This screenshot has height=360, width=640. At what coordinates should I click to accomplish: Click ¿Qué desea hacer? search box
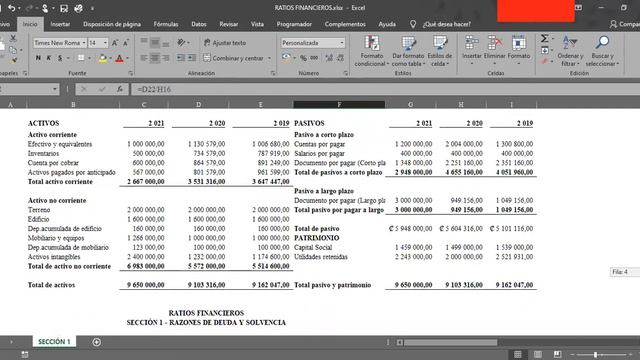[447, 24]
